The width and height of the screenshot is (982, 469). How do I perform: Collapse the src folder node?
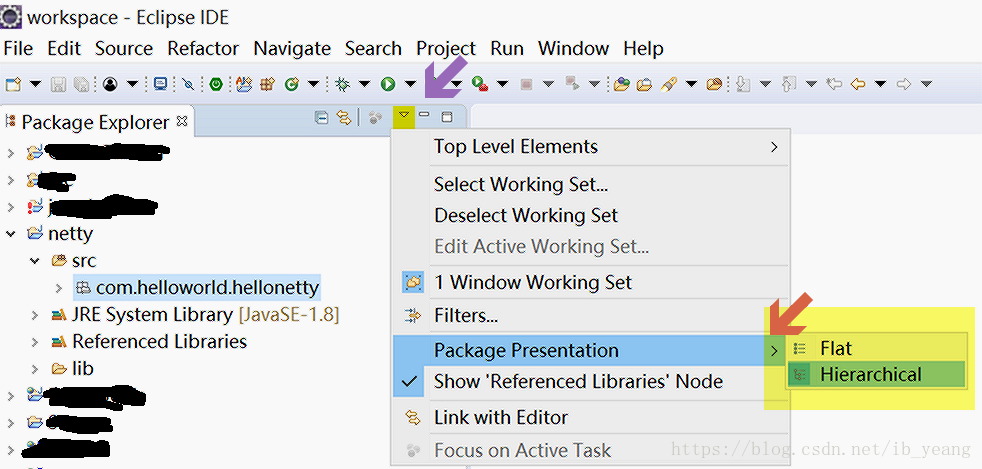pos(35,260)
